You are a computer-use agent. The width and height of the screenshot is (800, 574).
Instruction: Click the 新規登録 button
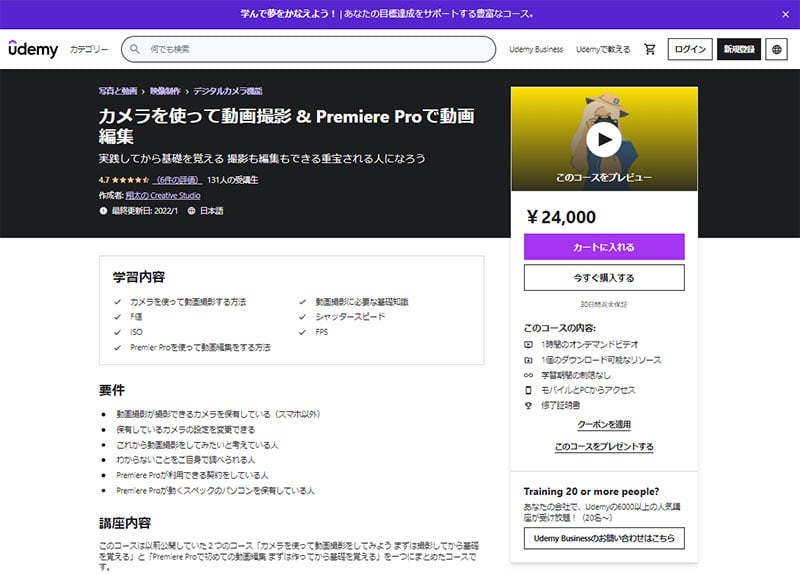pos(739,49)
